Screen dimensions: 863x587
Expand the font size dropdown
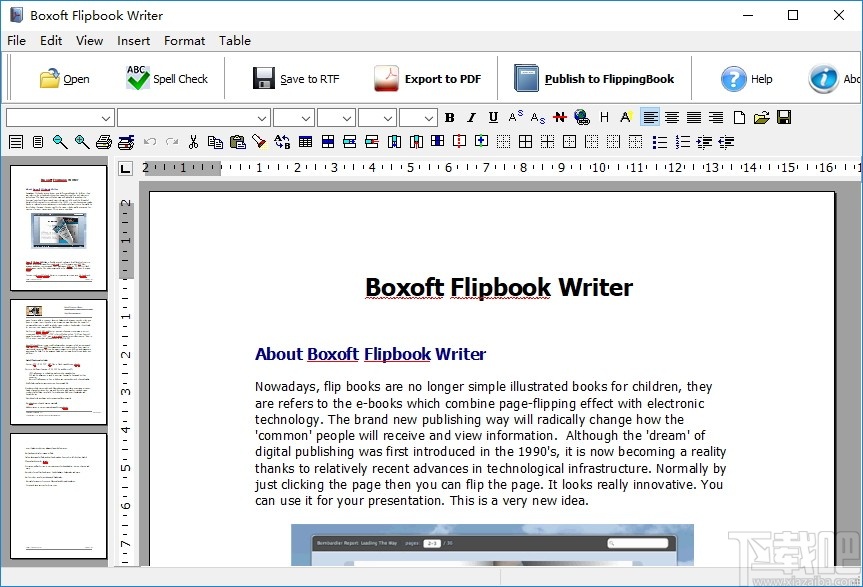coord(293,117)
